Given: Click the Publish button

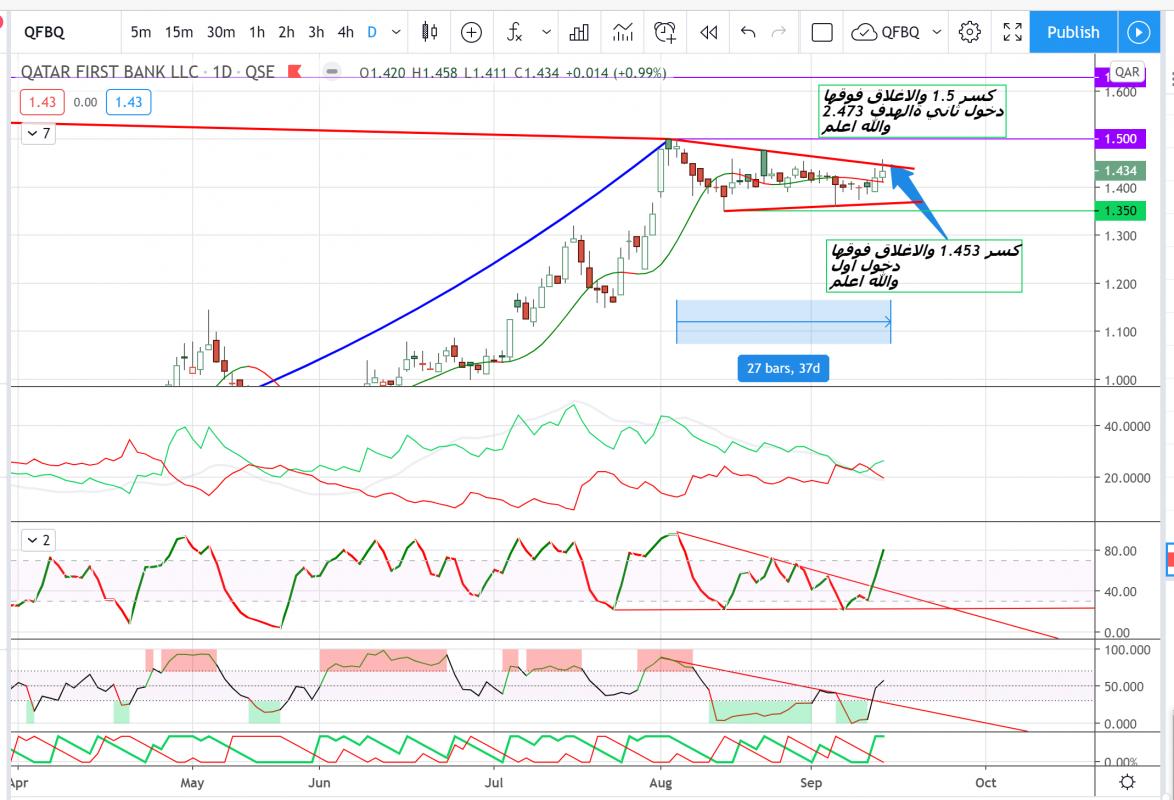Looking at the screenshot, I should point(1073,32).
